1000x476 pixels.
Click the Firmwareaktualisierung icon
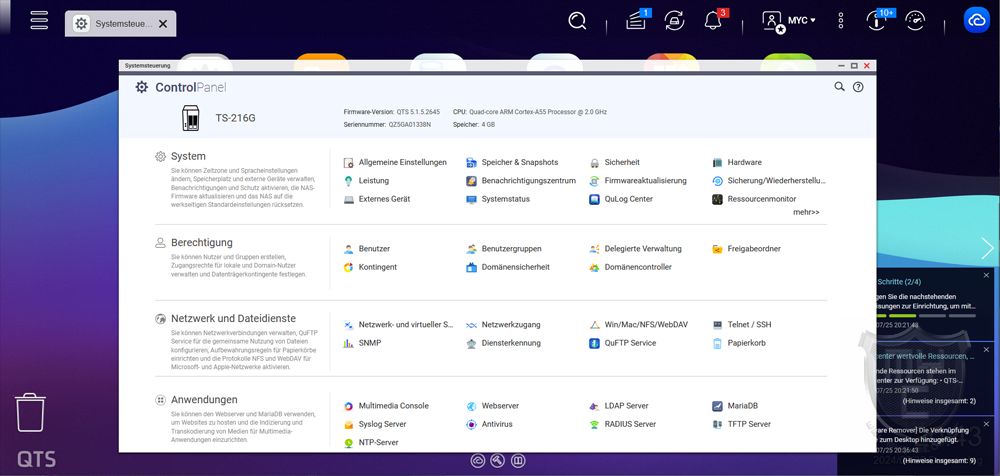594,181
